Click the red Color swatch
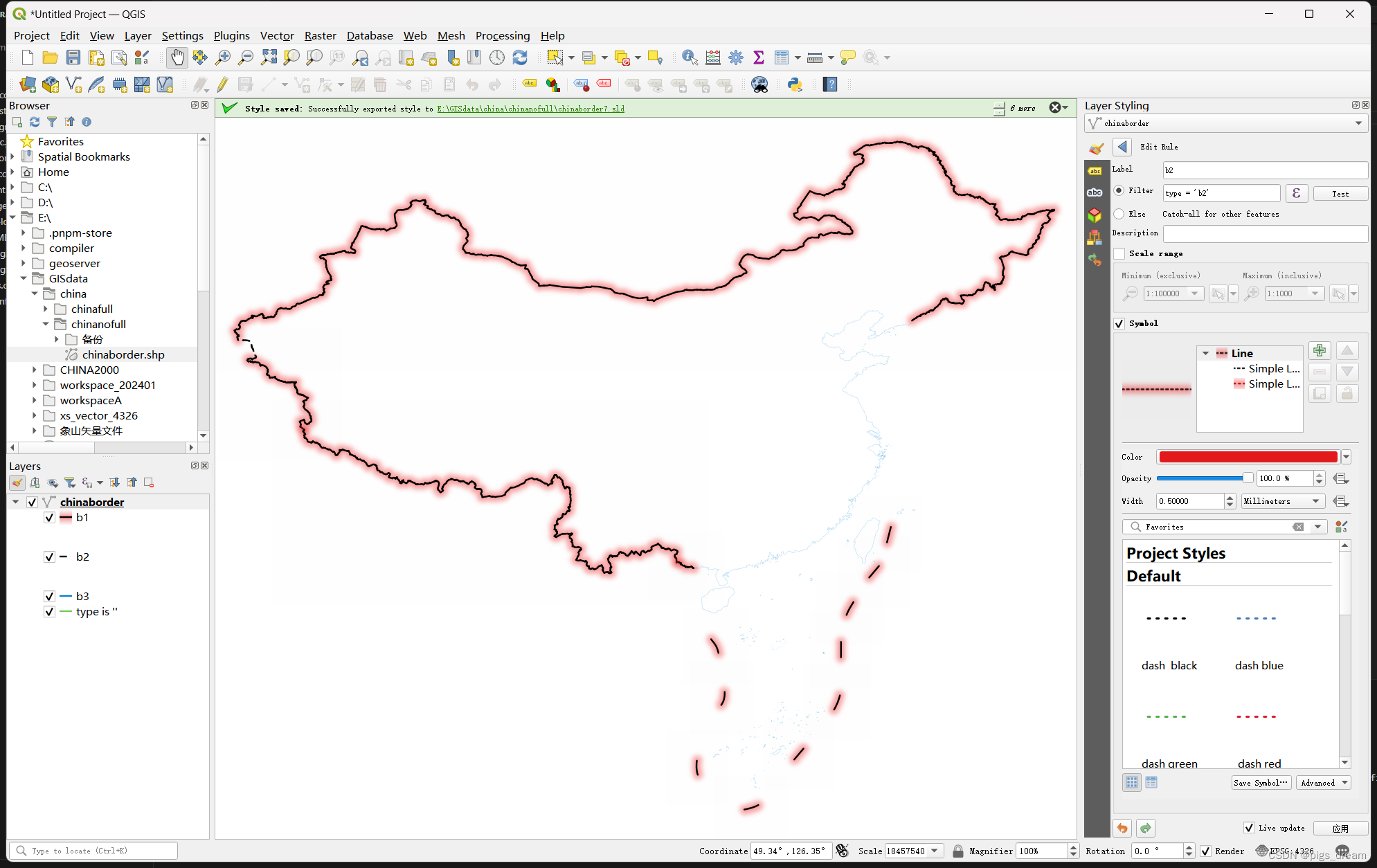 point(1248,457)
